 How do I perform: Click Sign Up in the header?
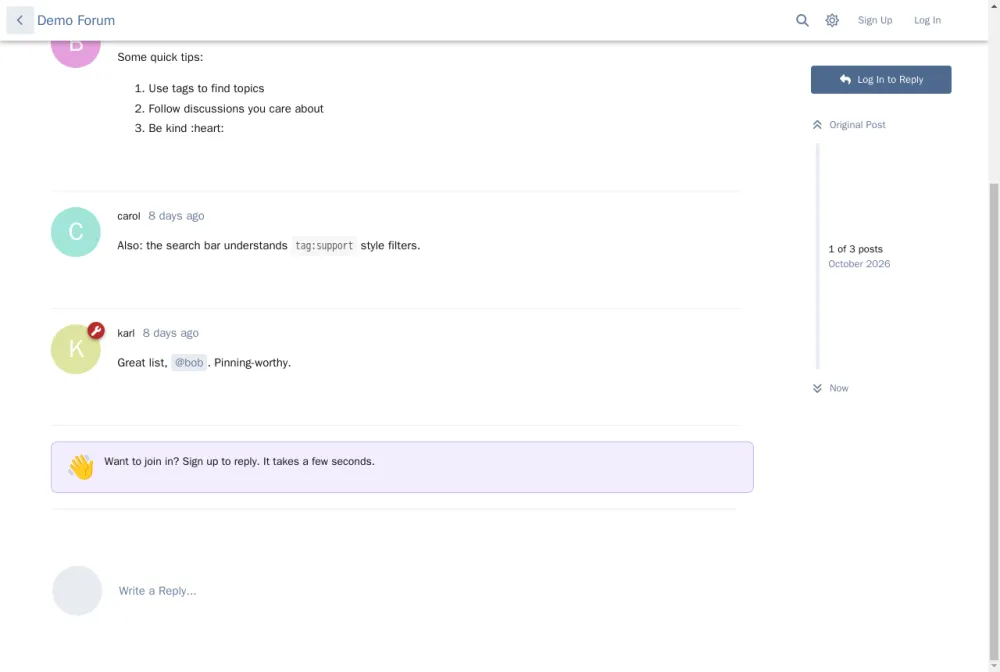click(x=874, y=20)
